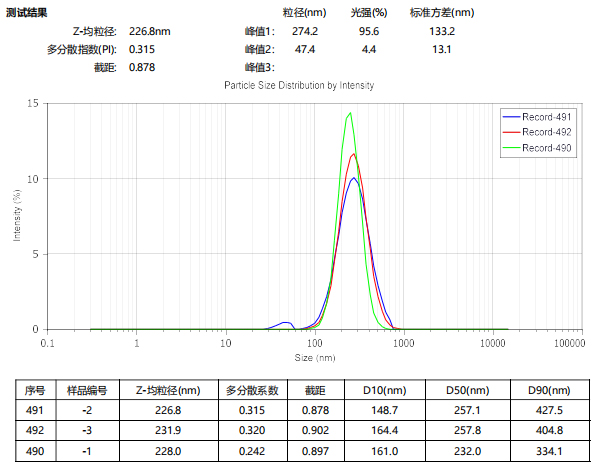The height and width of the screenshot is (471, 615).
Task: Click the Record-492 legend entry
Action: (546, 132)
